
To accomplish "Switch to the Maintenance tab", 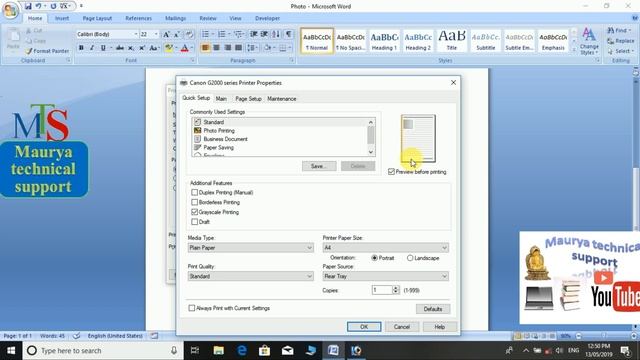I will tap(282, 99).
